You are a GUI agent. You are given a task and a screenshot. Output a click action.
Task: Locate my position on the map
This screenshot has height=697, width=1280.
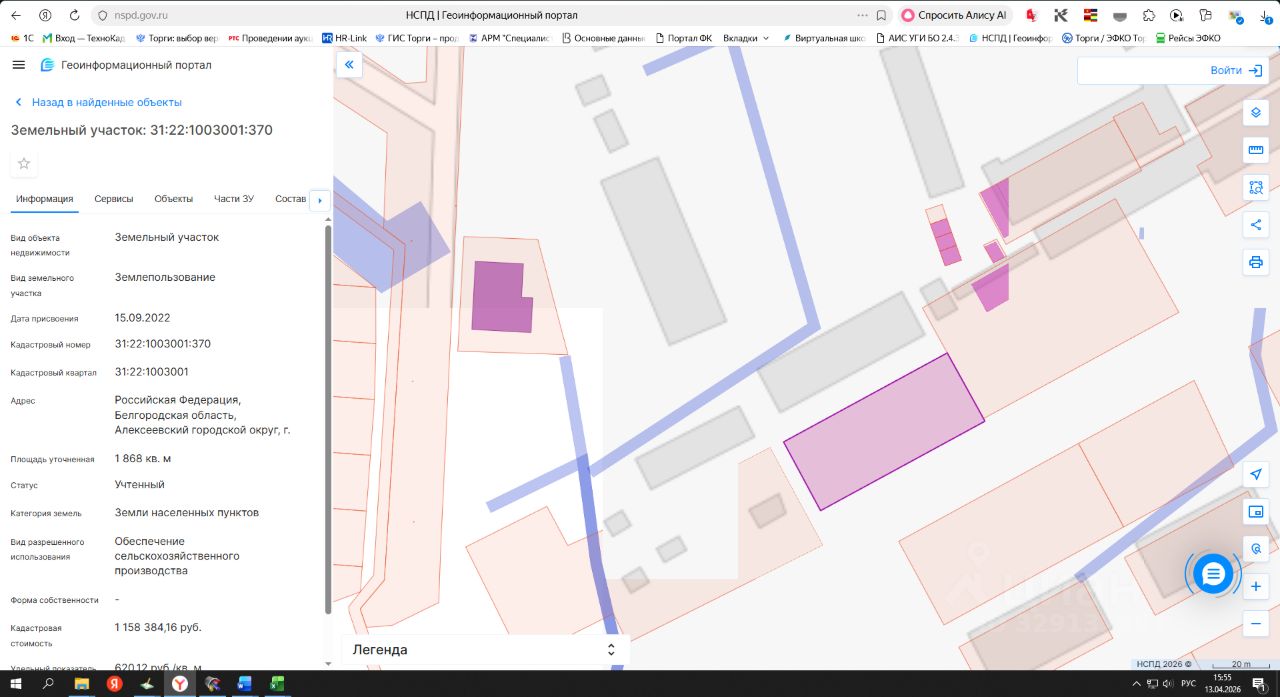[x=1256, y=474]
